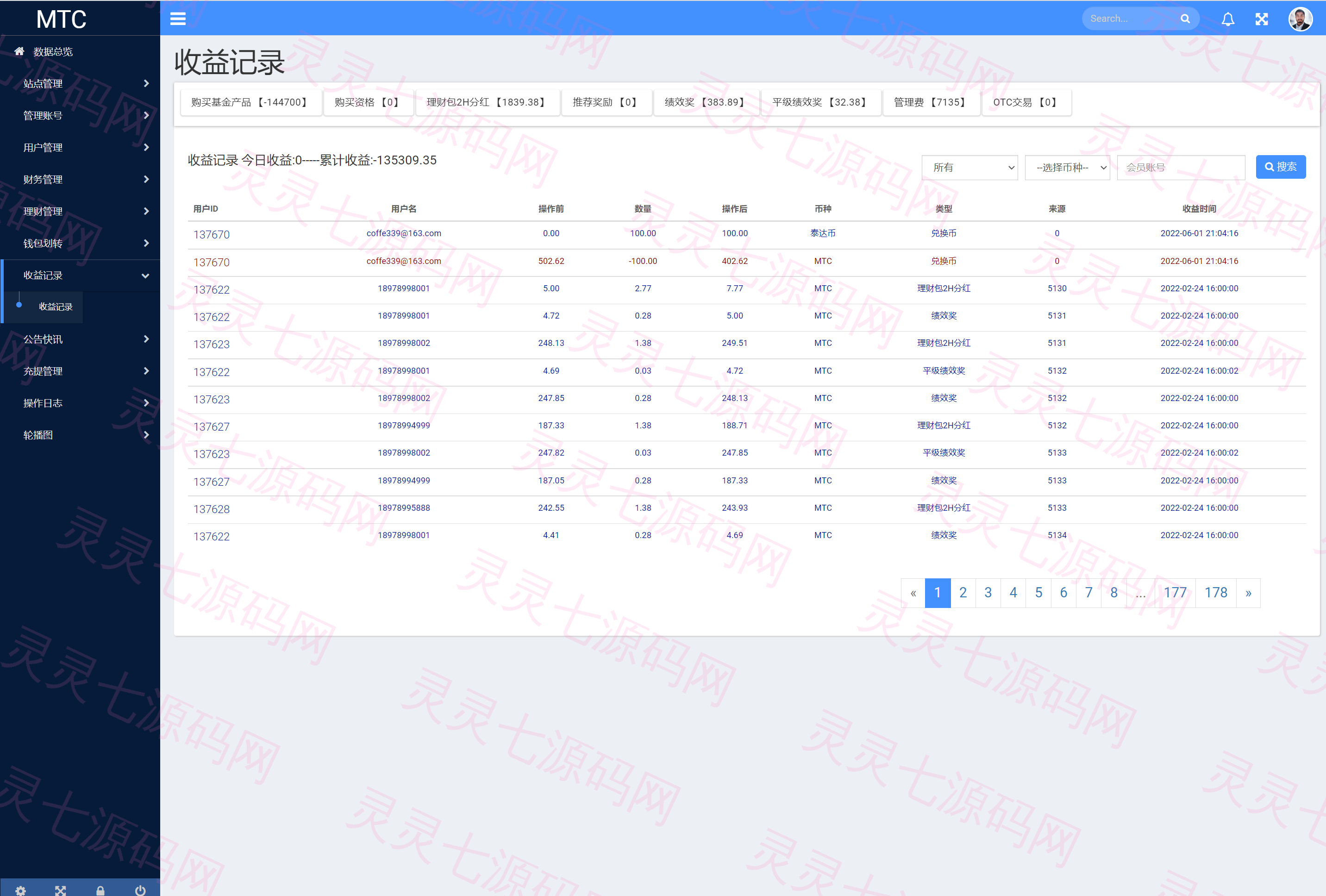Expand the 站点管理 menu
This screenshot has height=896, width=1326.
point(80,83)
